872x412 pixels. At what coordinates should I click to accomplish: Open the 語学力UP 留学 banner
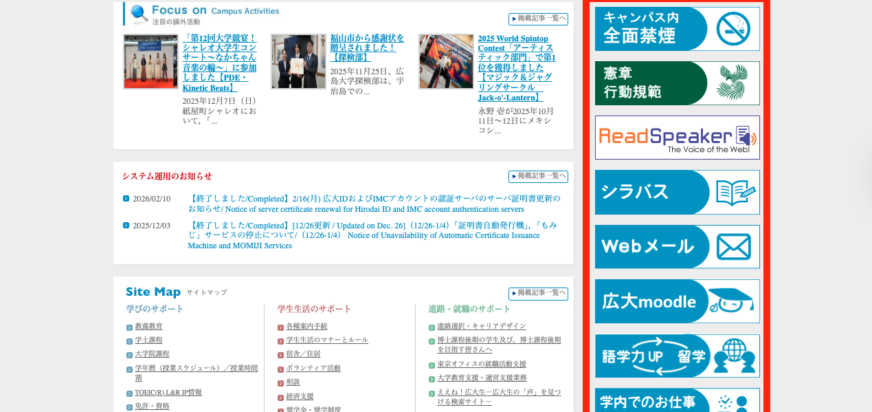click(677, 355)
